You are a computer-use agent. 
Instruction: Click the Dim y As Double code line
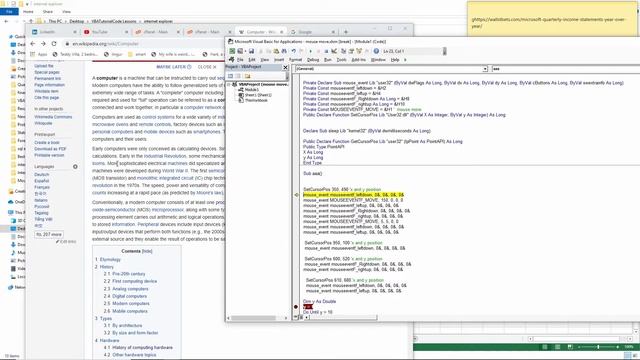coord(320,301)
